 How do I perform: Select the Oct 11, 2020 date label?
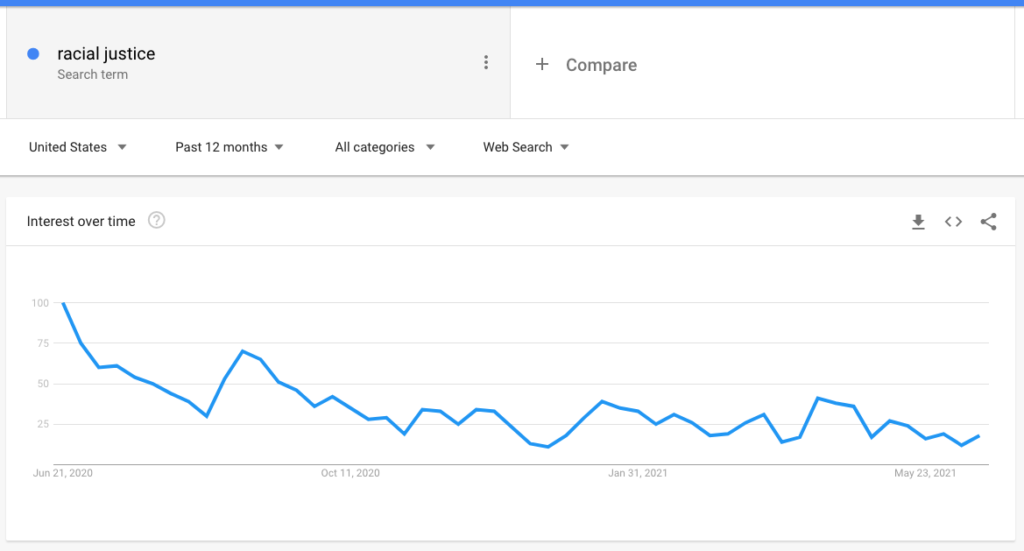[x=350, y=473]
